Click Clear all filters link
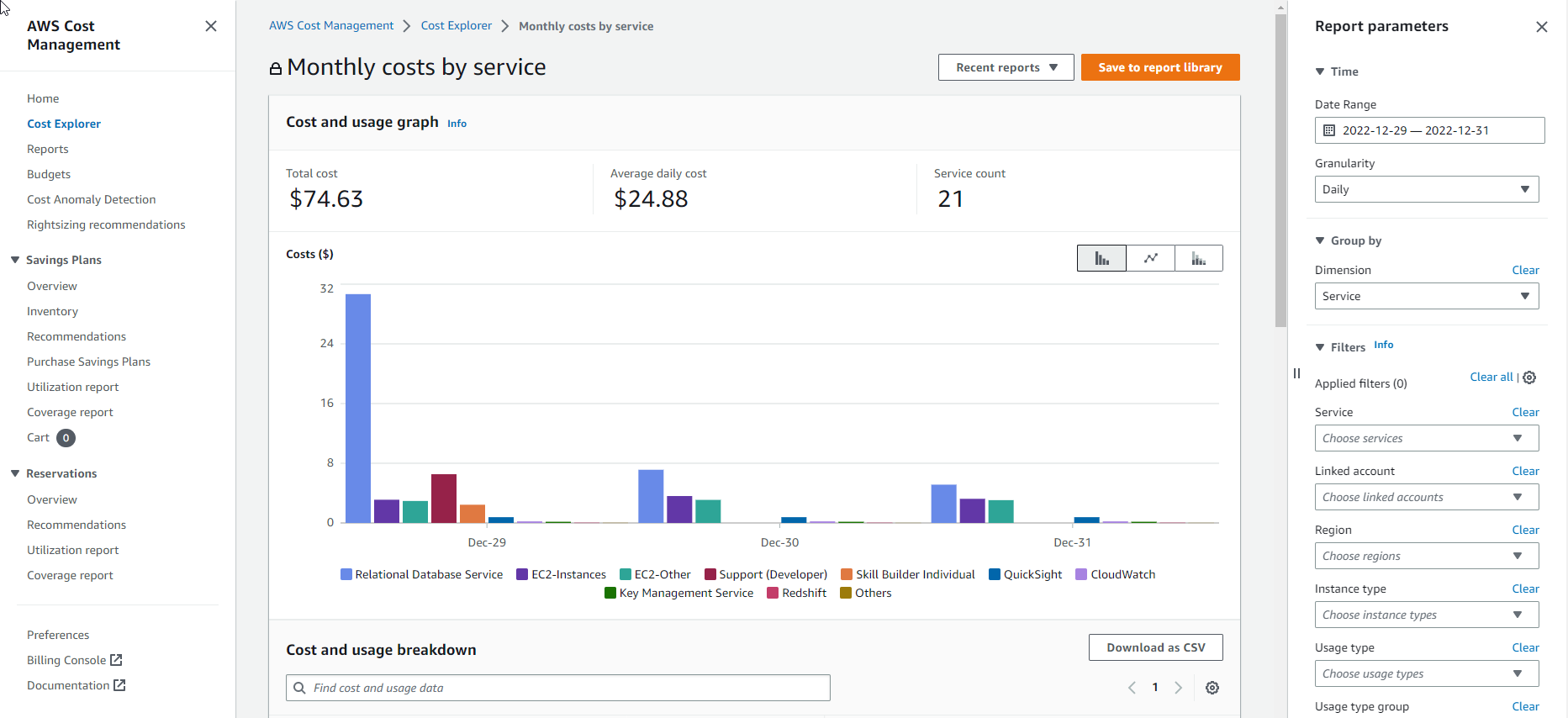This screenshot has width=1568, height=718. tap(1491, 377)
